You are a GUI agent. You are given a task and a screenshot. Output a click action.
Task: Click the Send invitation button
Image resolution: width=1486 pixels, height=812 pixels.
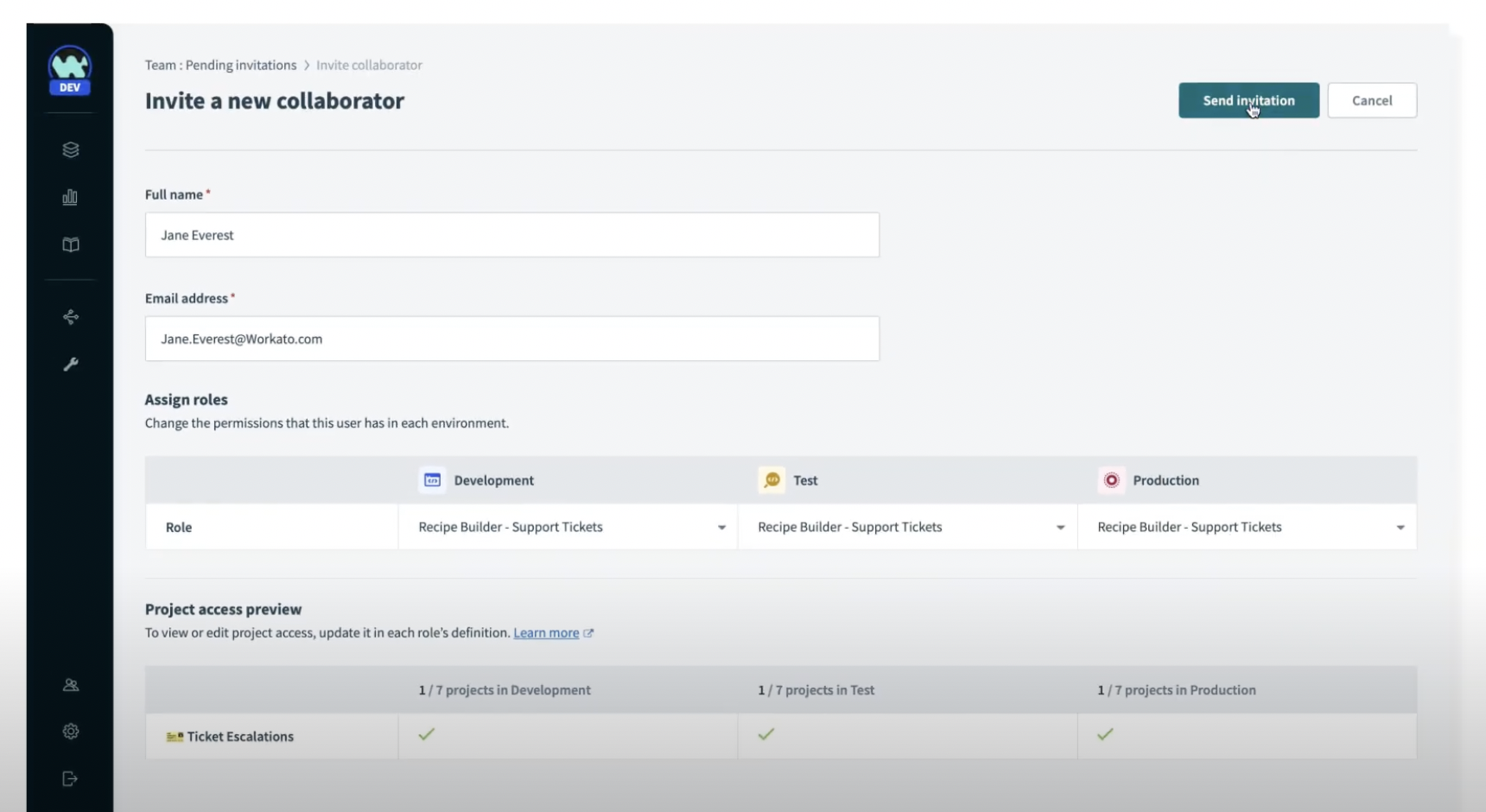tap(1248, 100)
